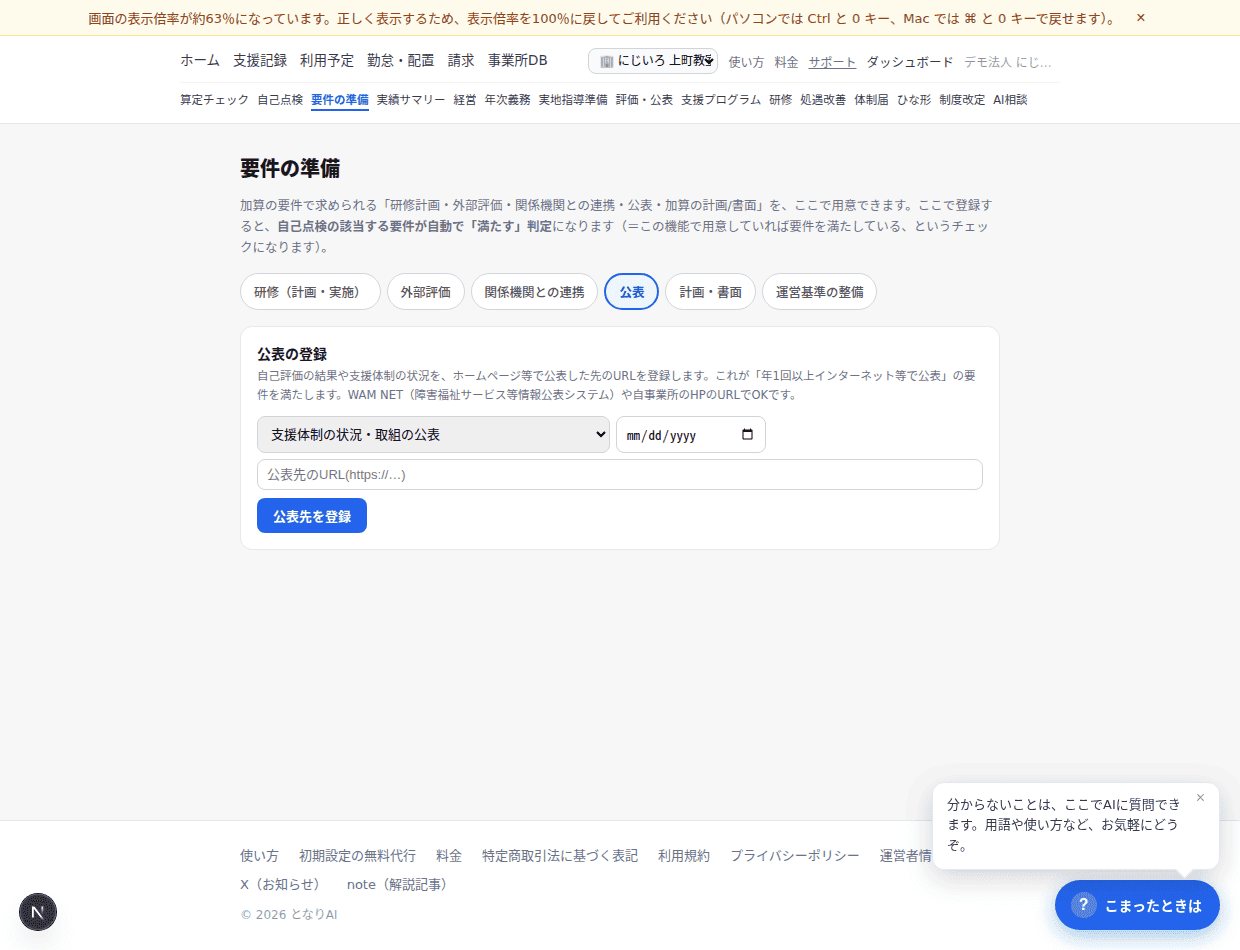Go to ホーム in top navigation
This screenshot has height=950, width=1240.
pos(200,61)
